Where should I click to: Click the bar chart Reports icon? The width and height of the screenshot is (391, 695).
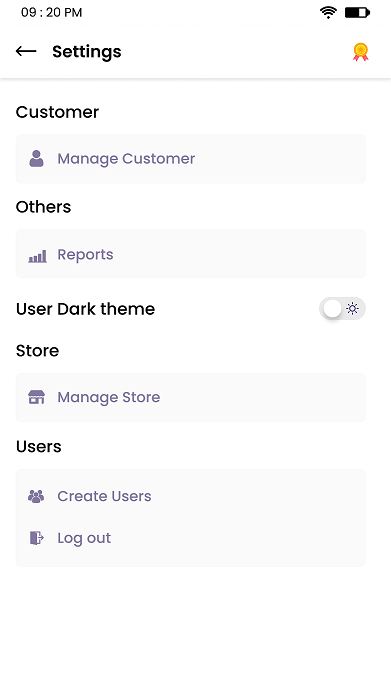tap(37, 256)
